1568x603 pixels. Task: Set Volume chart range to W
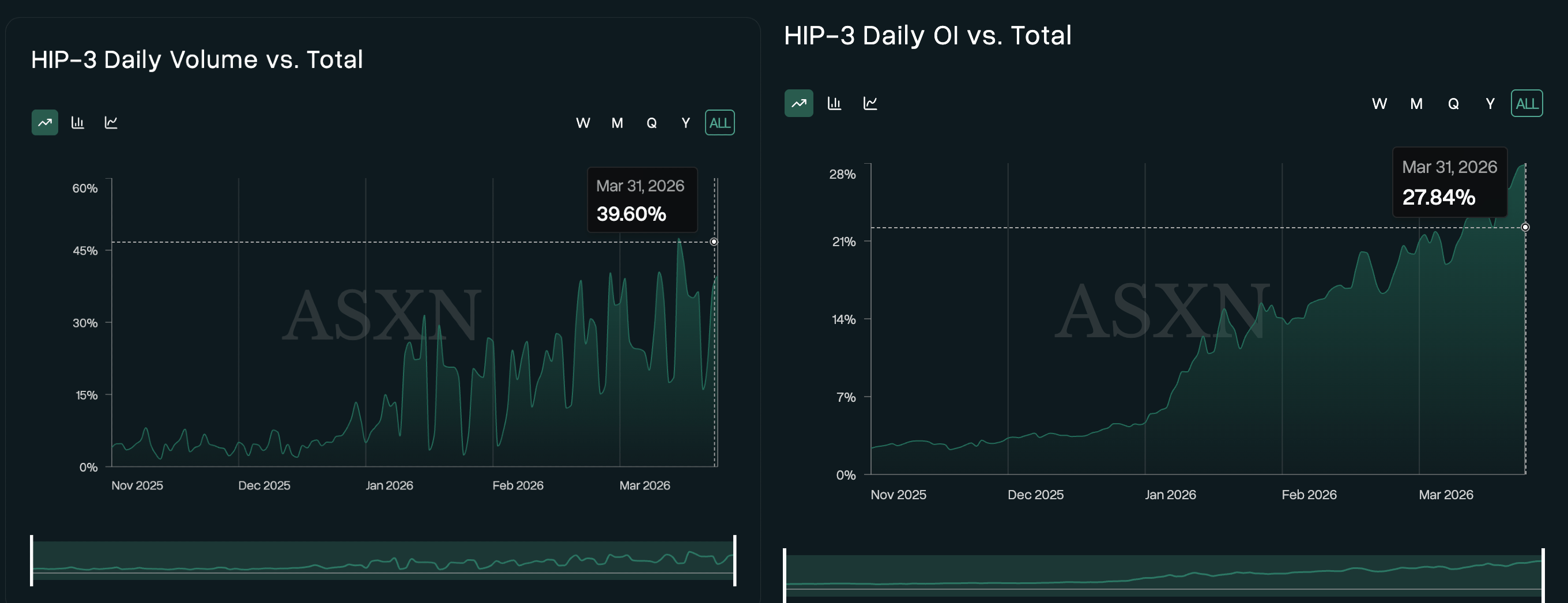(x=582, y=123)
